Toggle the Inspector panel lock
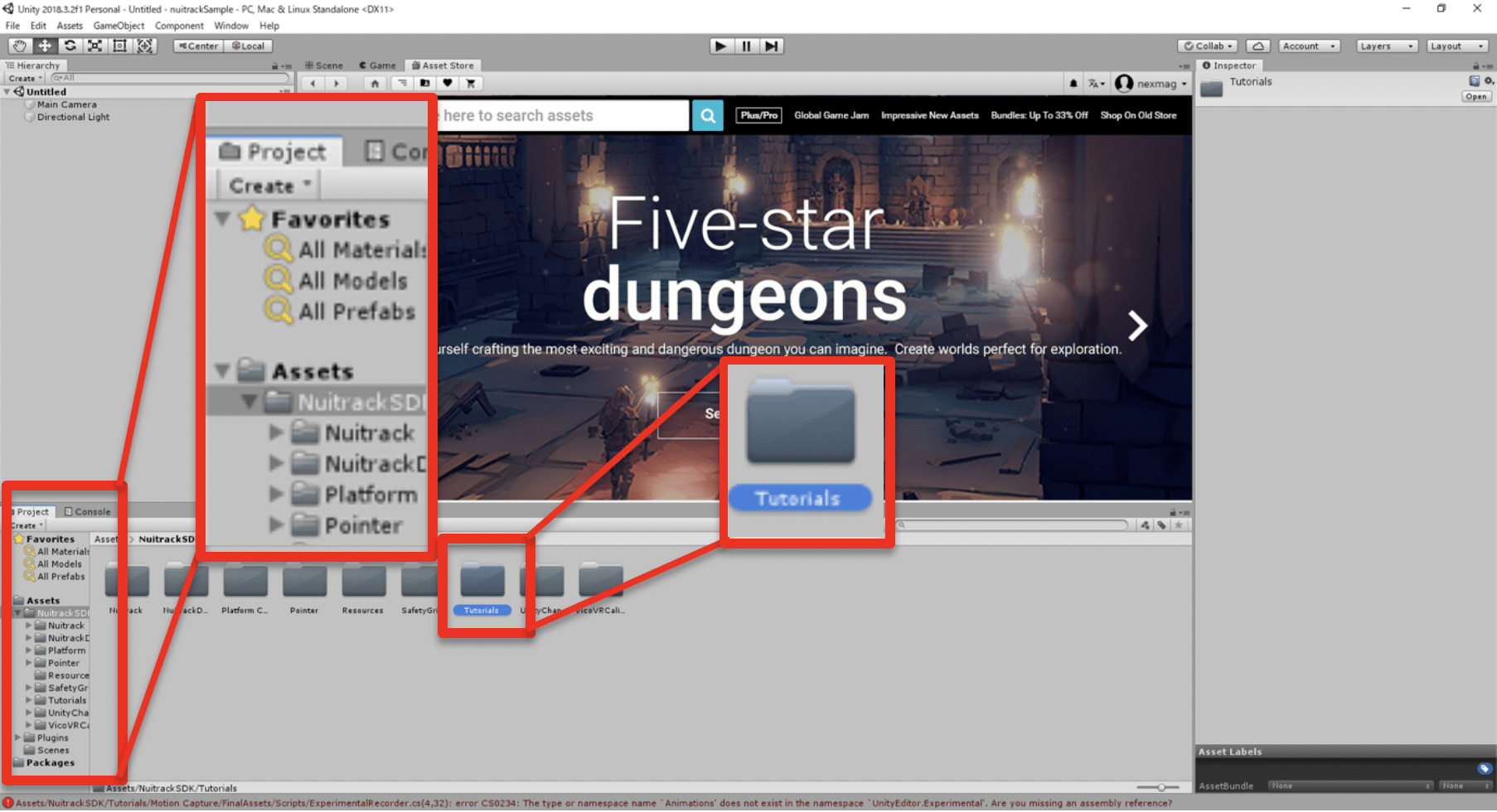The image size is (1497, 812). coord(1476,66)
